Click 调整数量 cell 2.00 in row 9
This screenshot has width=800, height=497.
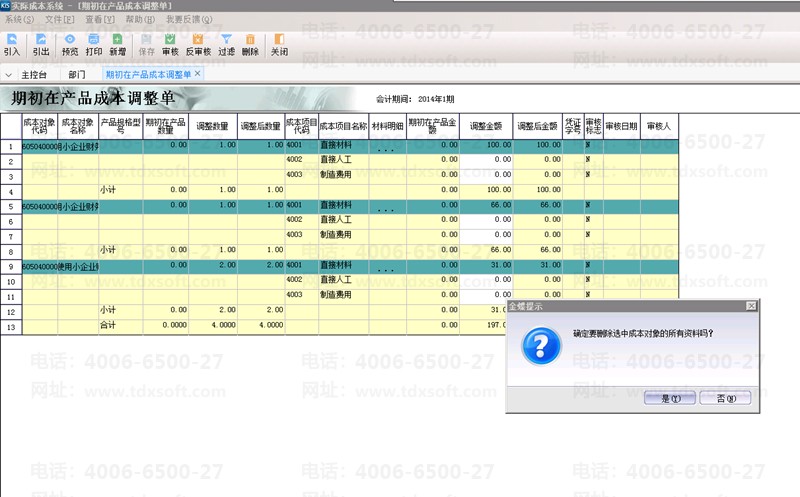click(x=213, y=266)
